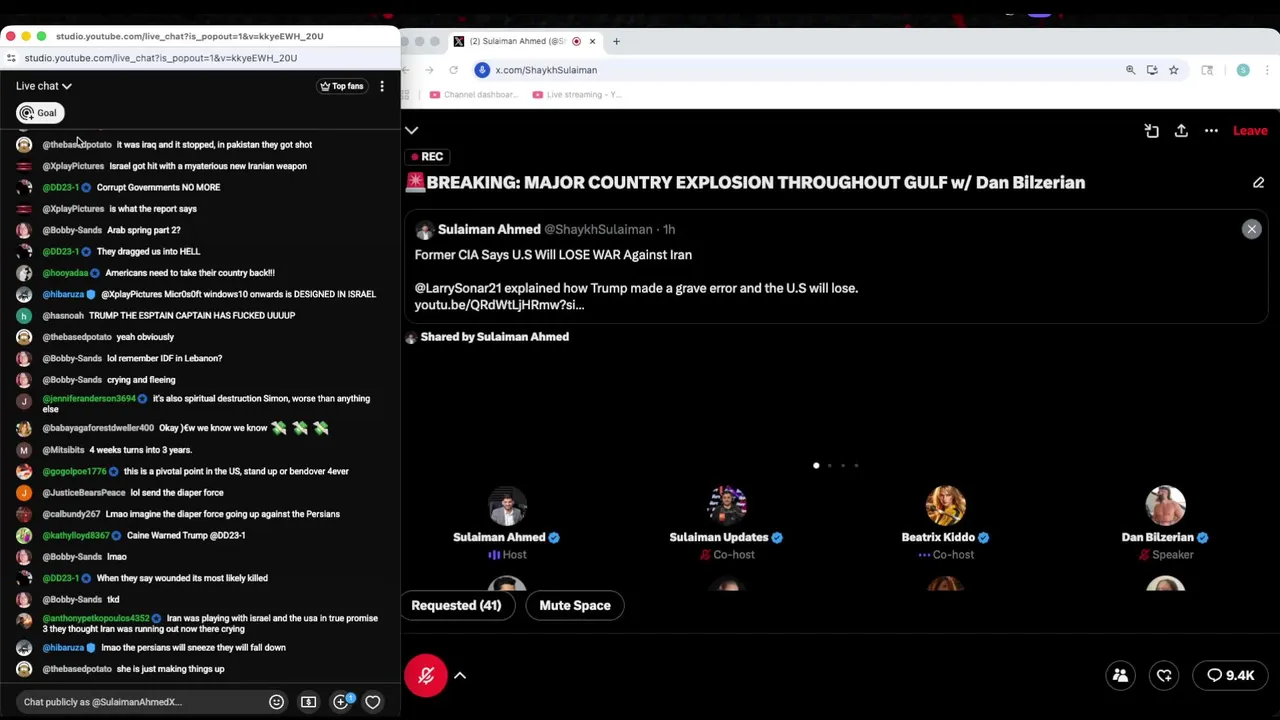Click 'Shared by Sulaiman Ahmed' label
1280x720 pixels.
click(494, 337)
